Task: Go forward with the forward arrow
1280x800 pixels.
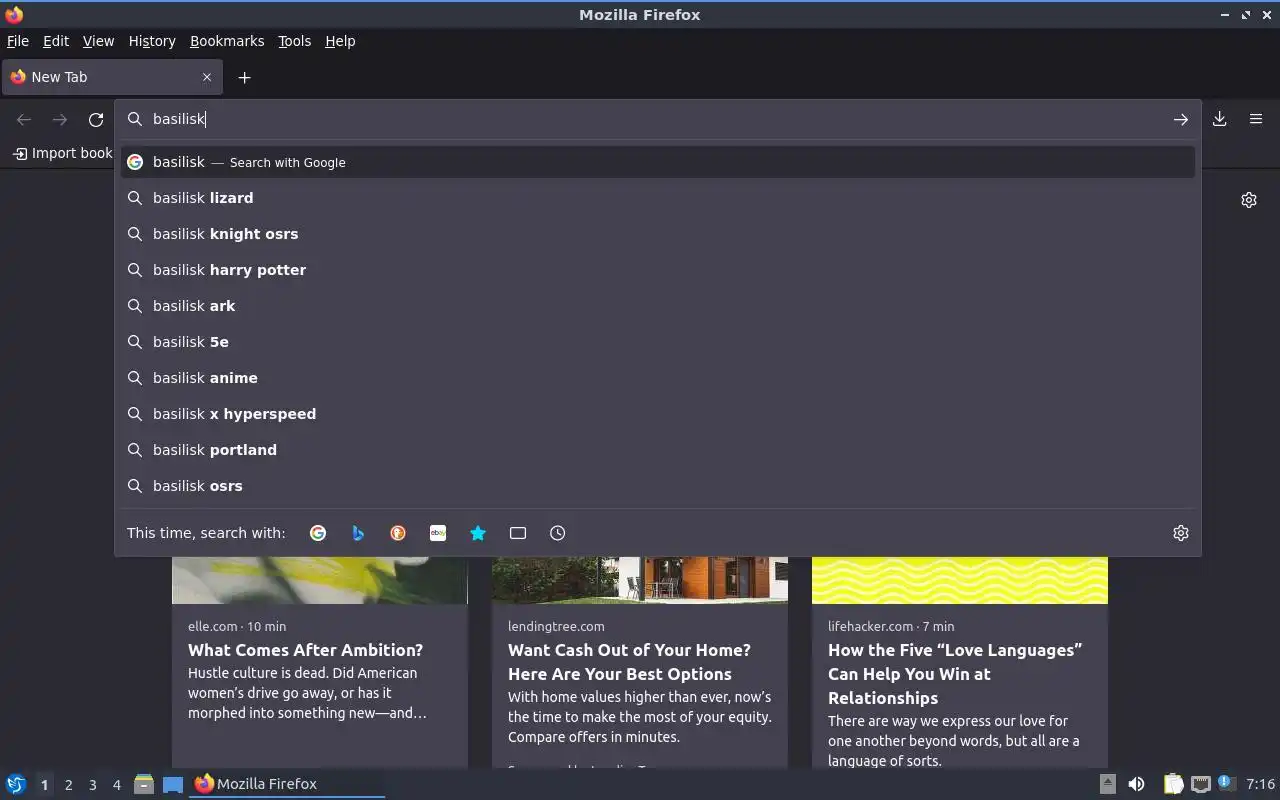Action: (x=60, y=119)
